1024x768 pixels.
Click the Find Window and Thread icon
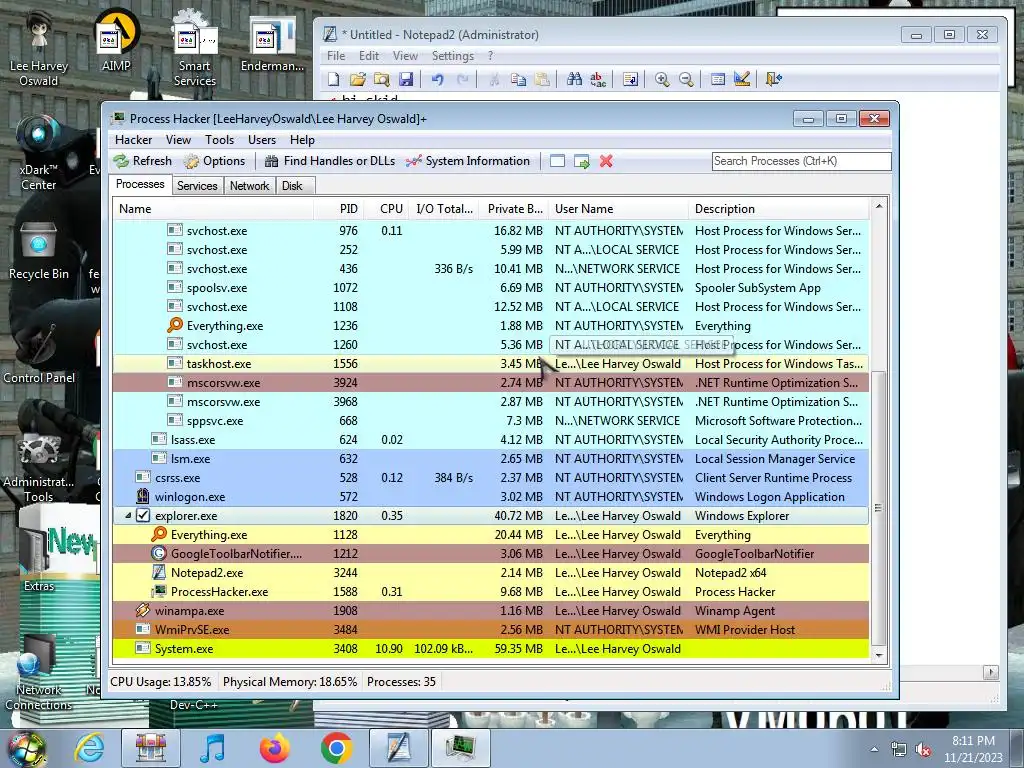[x=581, y=161]
